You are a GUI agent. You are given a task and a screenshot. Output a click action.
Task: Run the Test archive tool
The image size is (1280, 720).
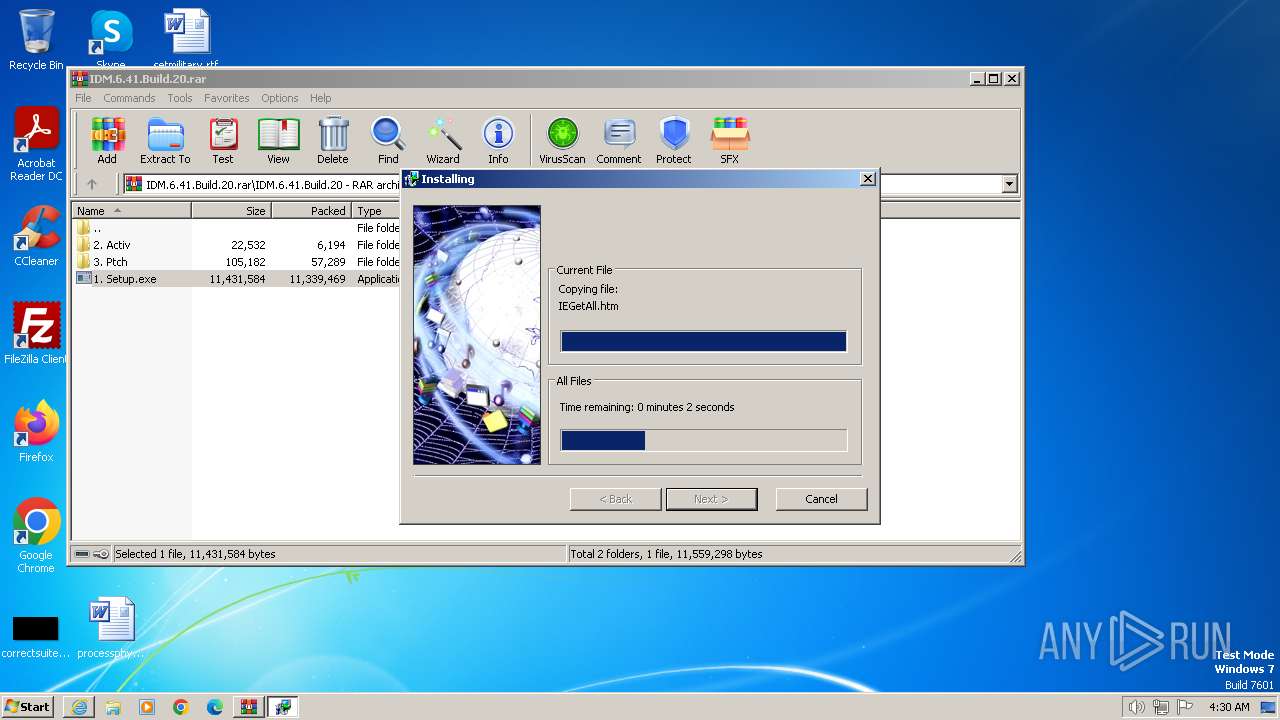pyautogui.click(x=223, y=140)
